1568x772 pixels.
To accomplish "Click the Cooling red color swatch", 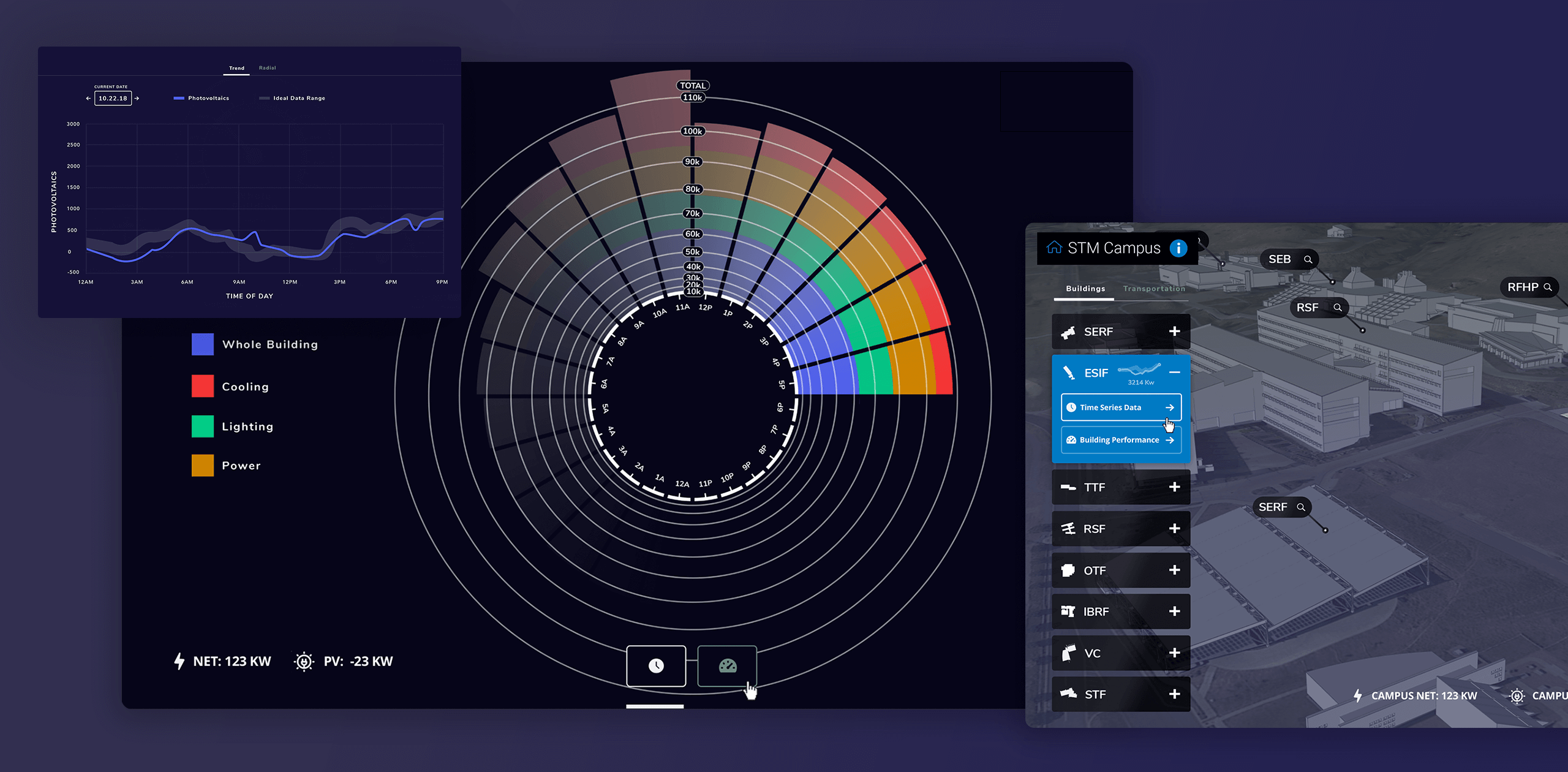I will [x=203, y=386].
